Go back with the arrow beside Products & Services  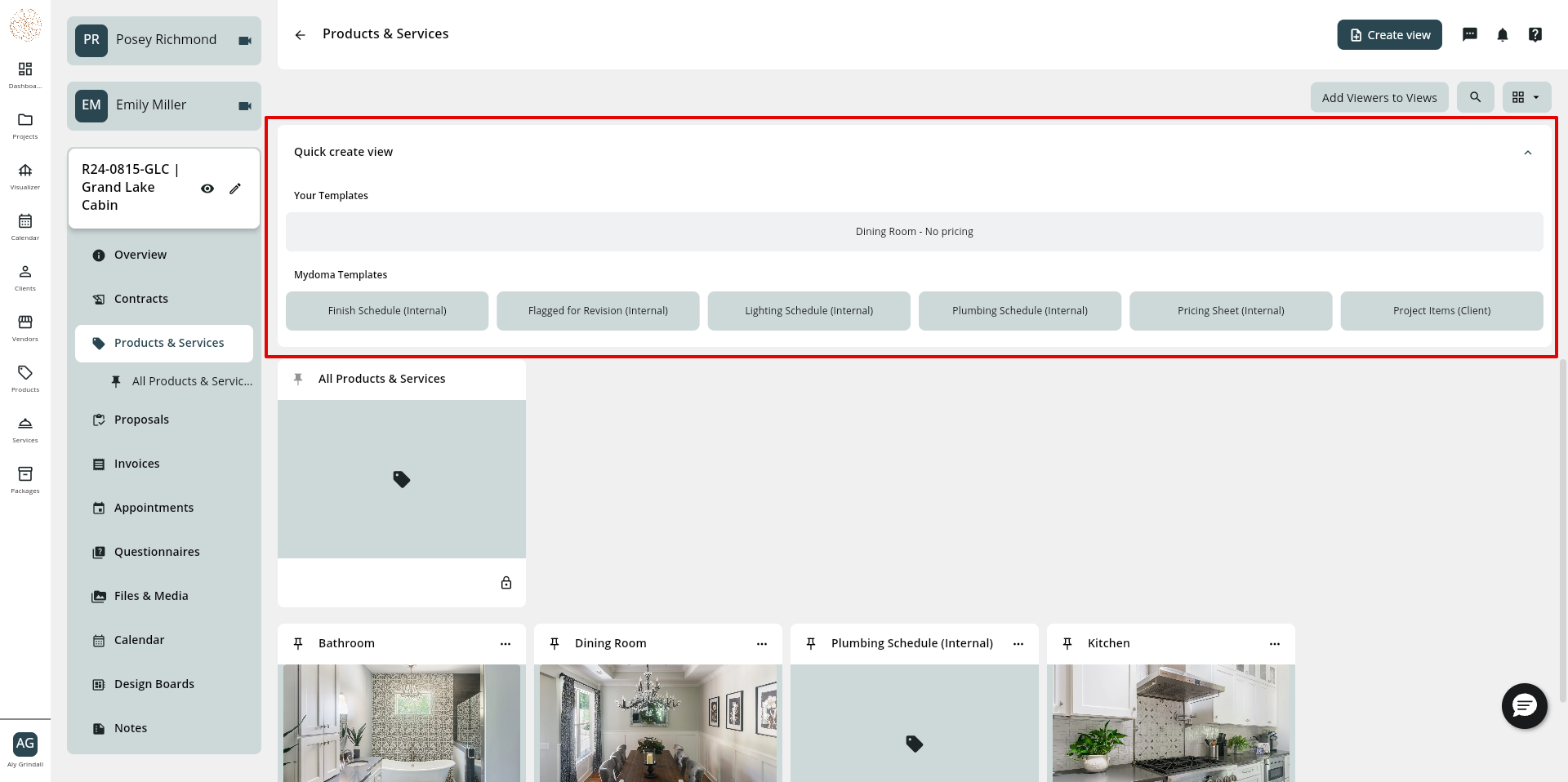pyautogui.click(x=301, y=34)
